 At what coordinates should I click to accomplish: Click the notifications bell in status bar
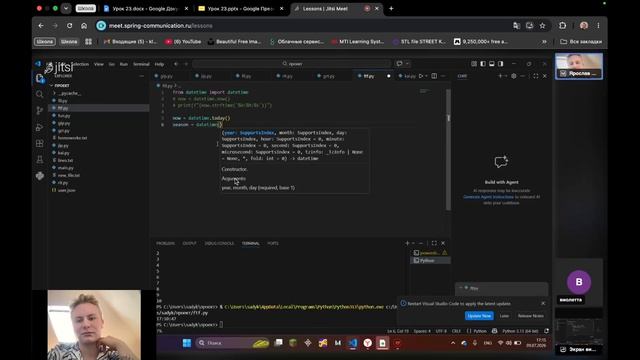[x=547, y=331]
